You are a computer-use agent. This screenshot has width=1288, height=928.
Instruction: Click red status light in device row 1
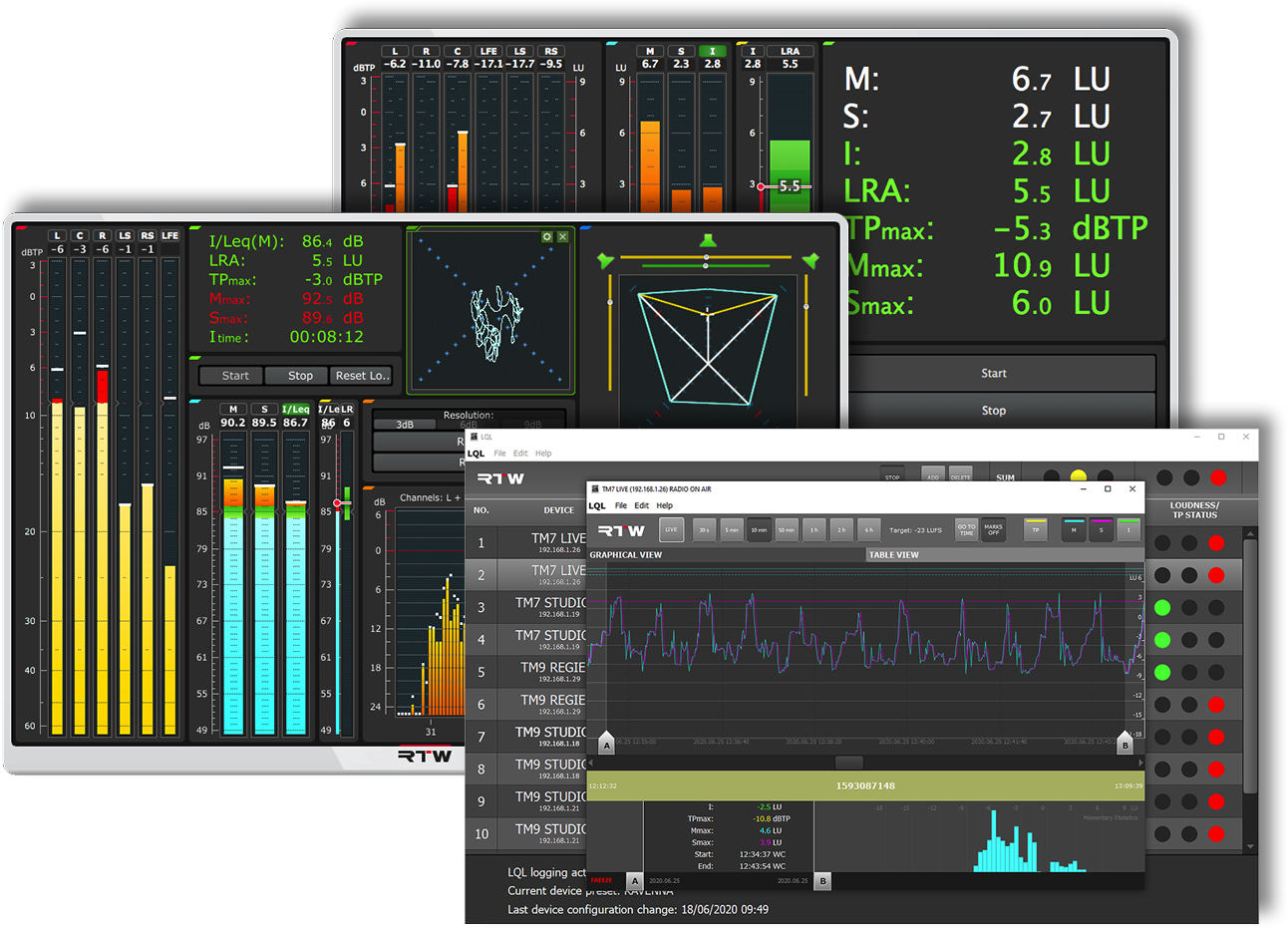(1216, 543)
